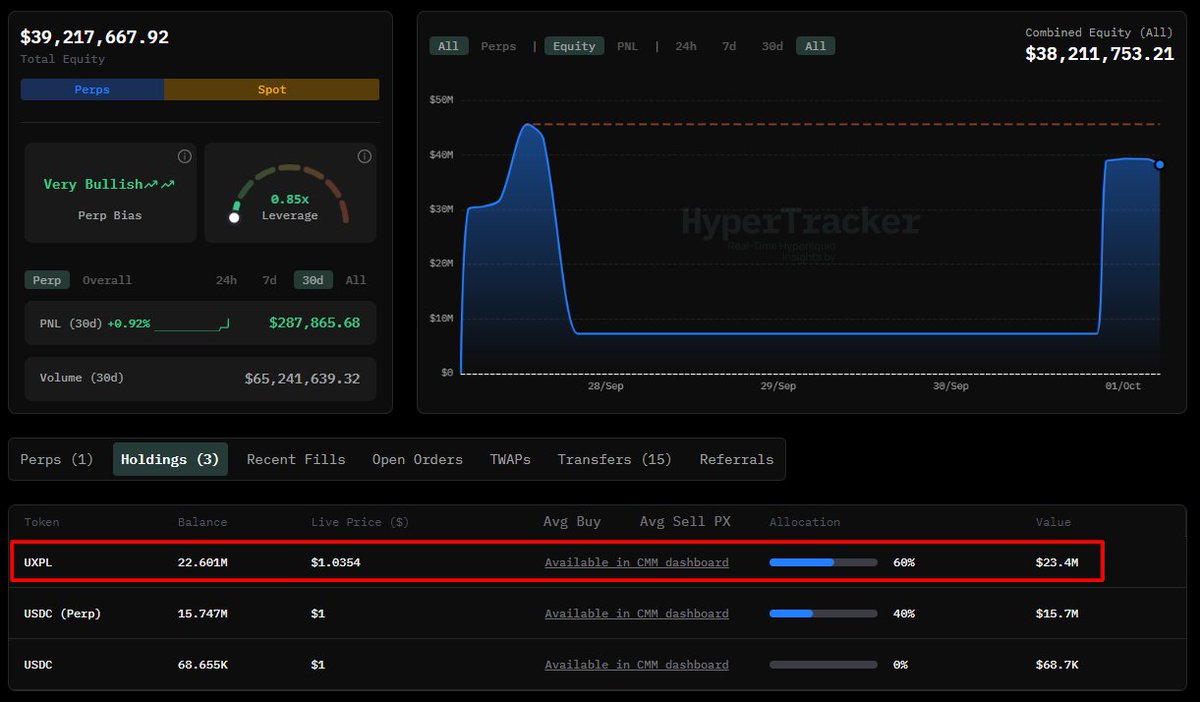
Task: Open the Perps (1) tab
Action: click(57, 460)
